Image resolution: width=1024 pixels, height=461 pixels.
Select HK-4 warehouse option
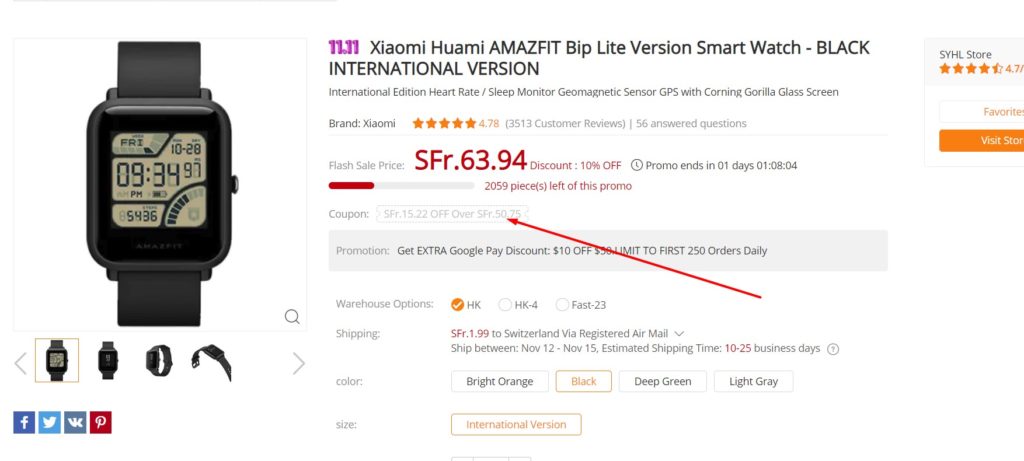[x=518, y=304]
